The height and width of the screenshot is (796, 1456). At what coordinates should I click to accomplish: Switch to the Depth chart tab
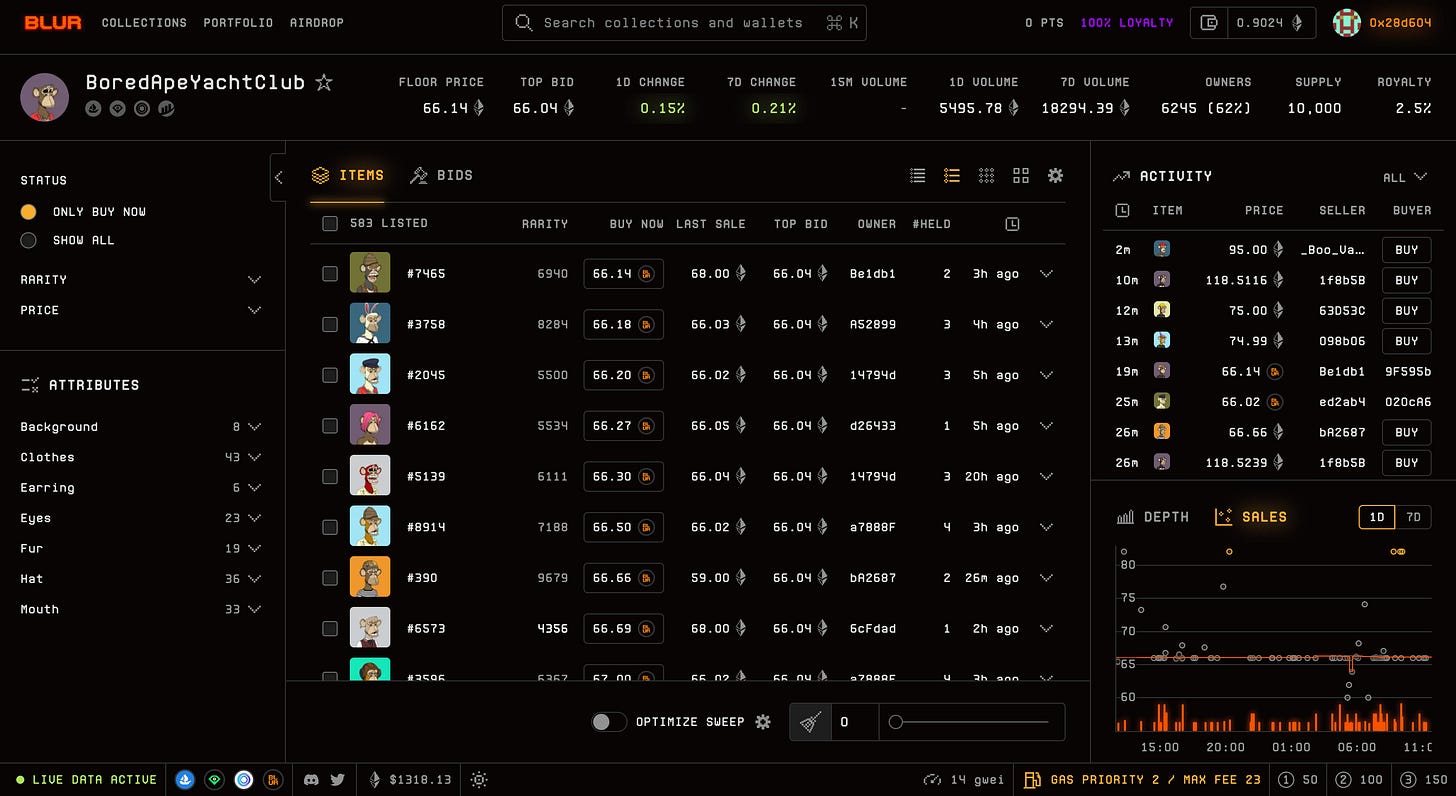1153,517
